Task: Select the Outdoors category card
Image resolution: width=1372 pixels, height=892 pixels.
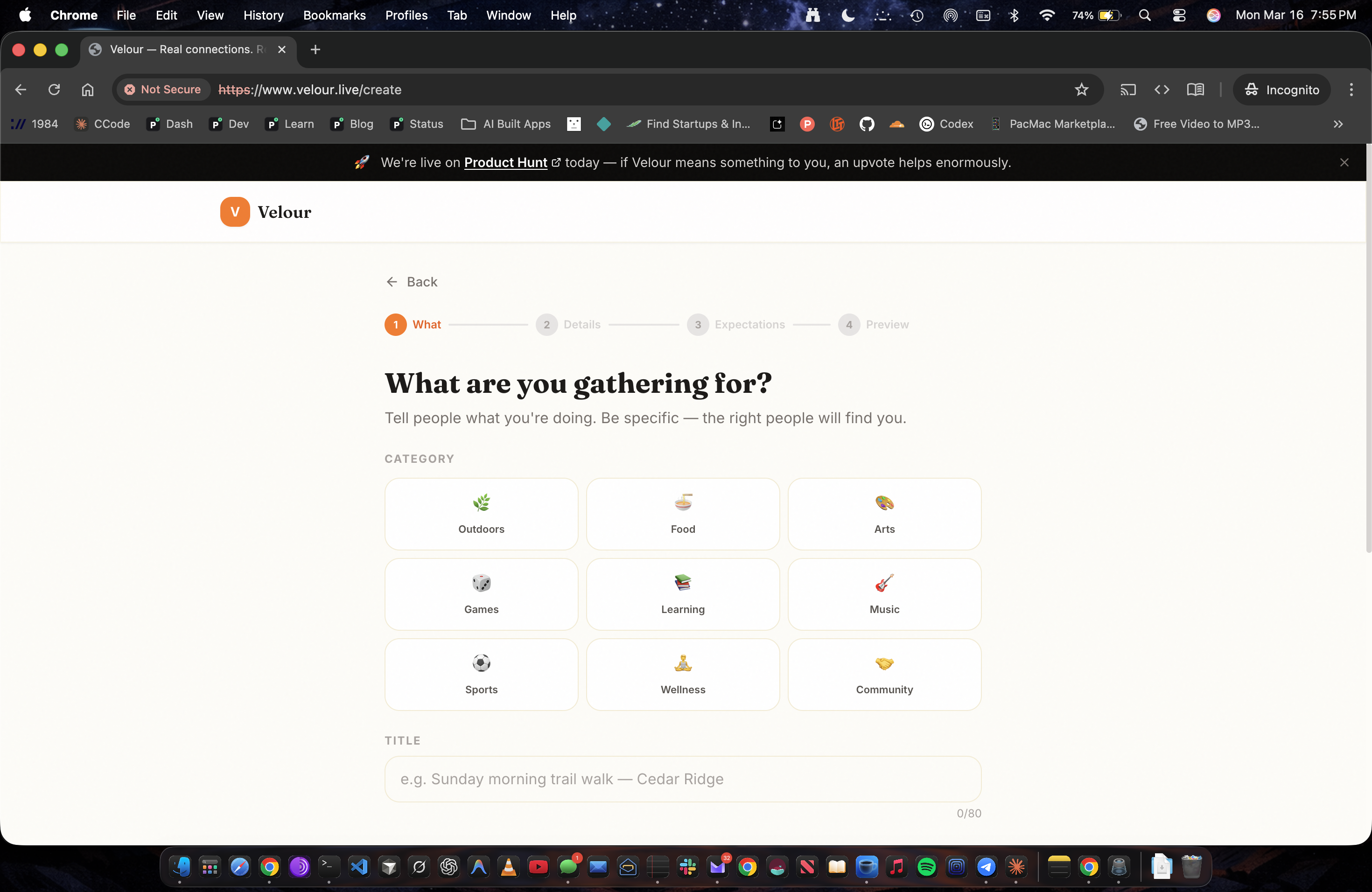Action: 481,514
